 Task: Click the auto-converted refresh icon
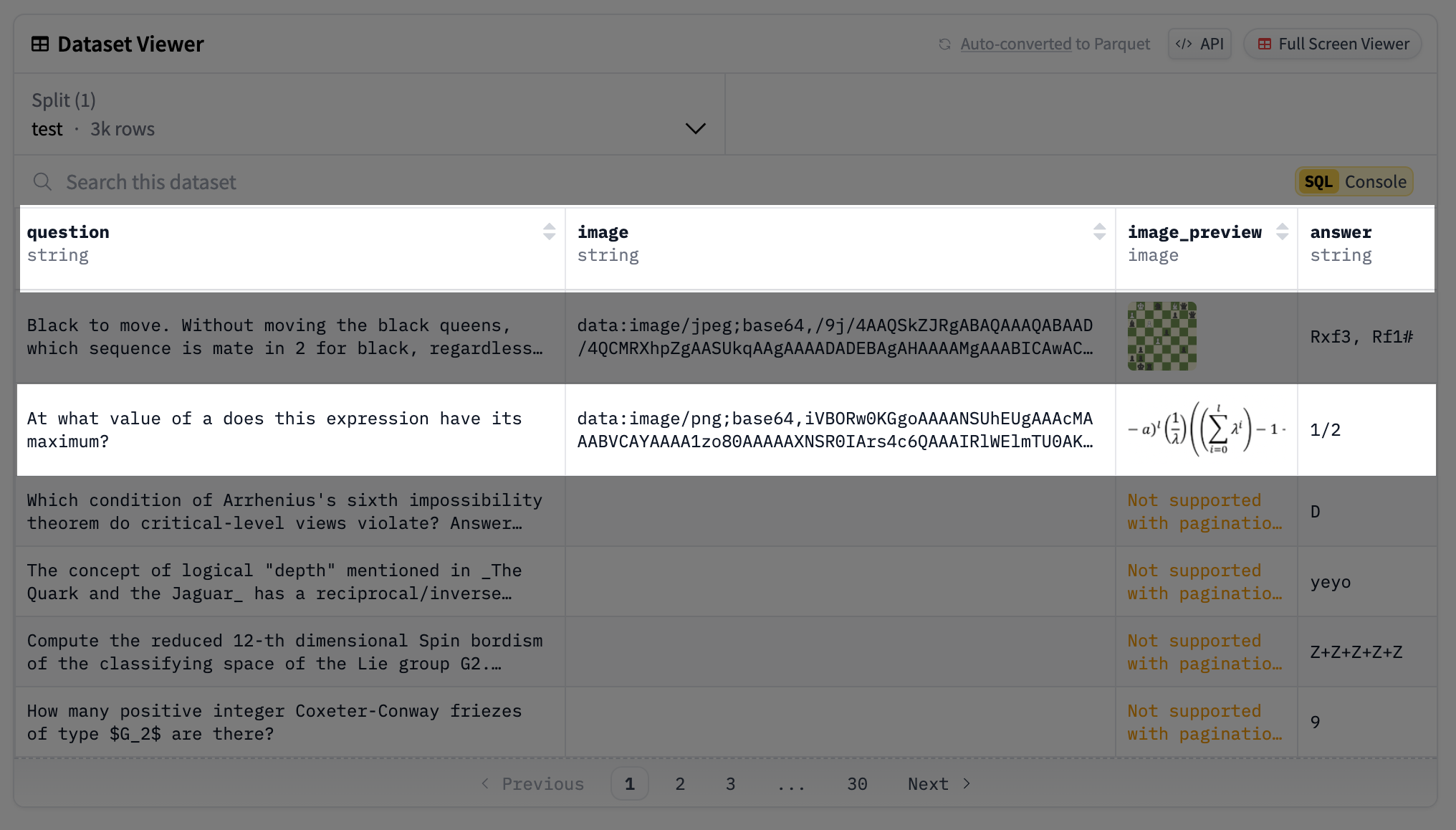coord(944,44)
